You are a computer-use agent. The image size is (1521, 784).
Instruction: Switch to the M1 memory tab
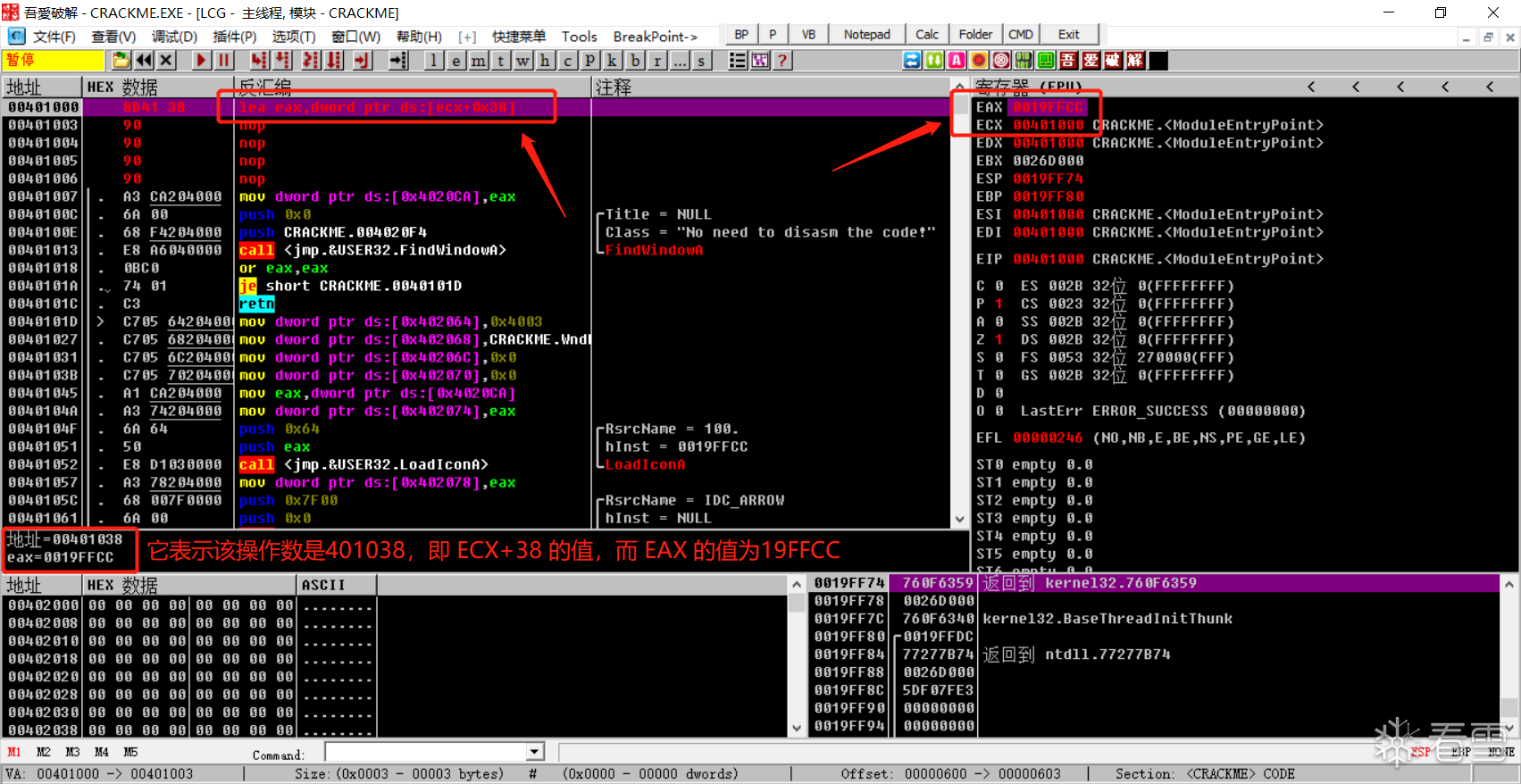(x=14, y=752)
